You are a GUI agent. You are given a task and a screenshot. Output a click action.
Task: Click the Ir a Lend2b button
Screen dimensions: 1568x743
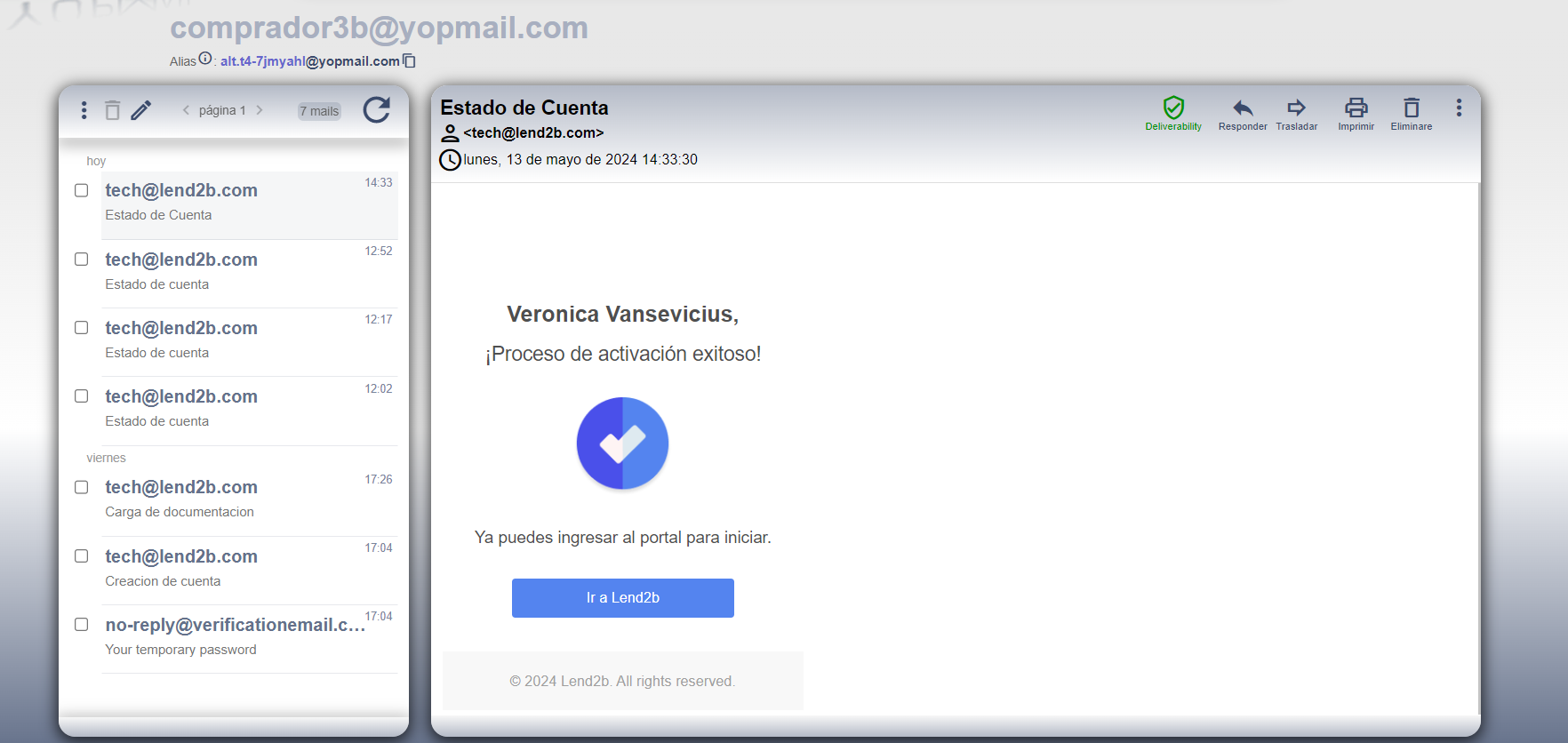tap(623, 598)
